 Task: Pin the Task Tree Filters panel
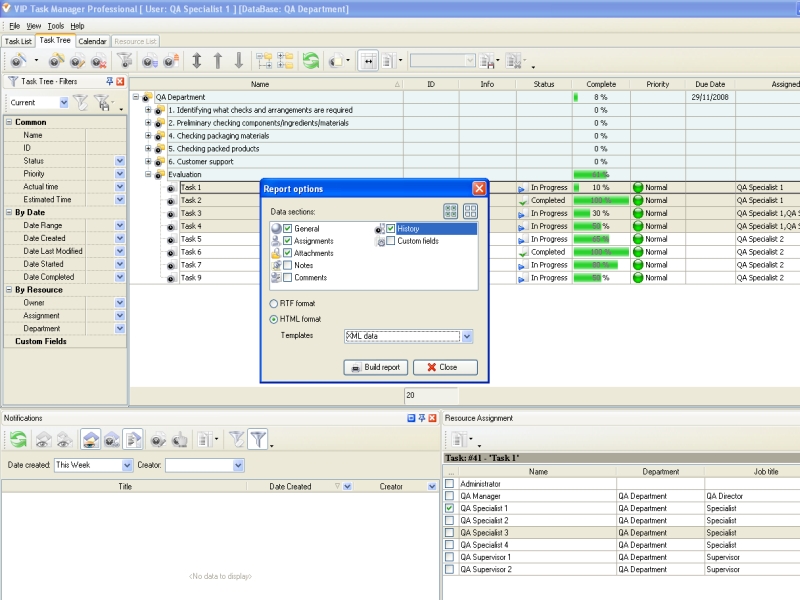[109, 81]
